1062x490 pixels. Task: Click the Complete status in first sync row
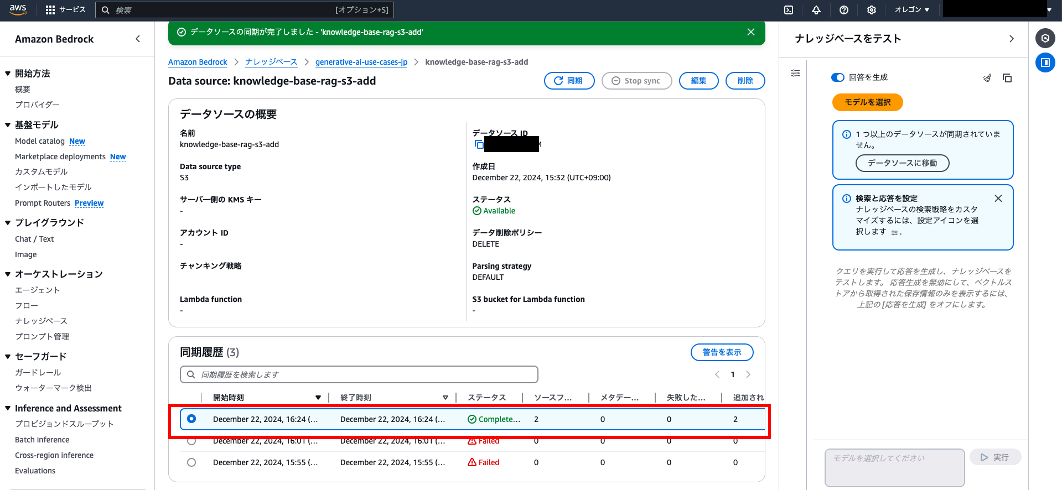tap(494, 419)
